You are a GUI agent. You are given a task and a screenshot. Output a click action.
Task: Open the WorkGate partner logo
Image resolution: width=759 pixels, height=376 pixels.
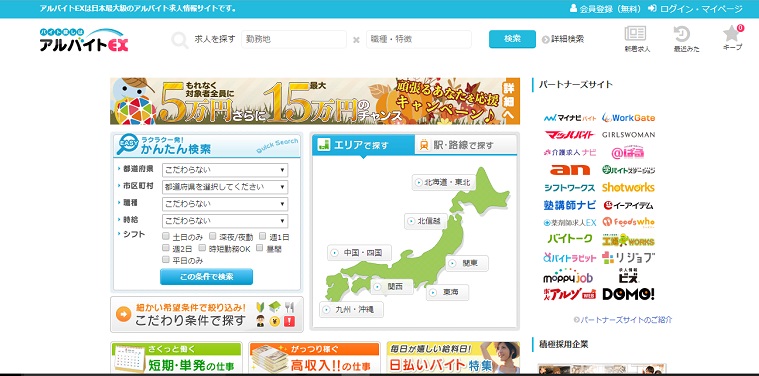point(628,118)
